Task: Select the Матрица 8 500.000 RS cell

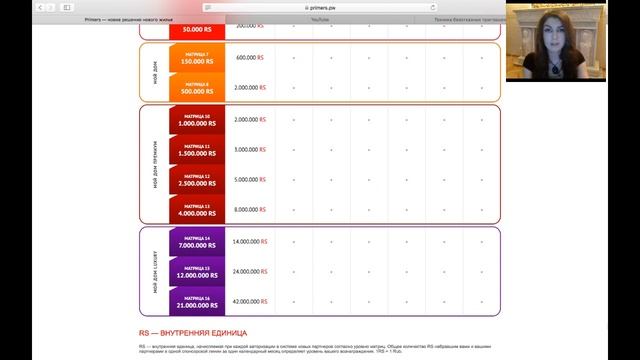Action: tap(197, 88)
